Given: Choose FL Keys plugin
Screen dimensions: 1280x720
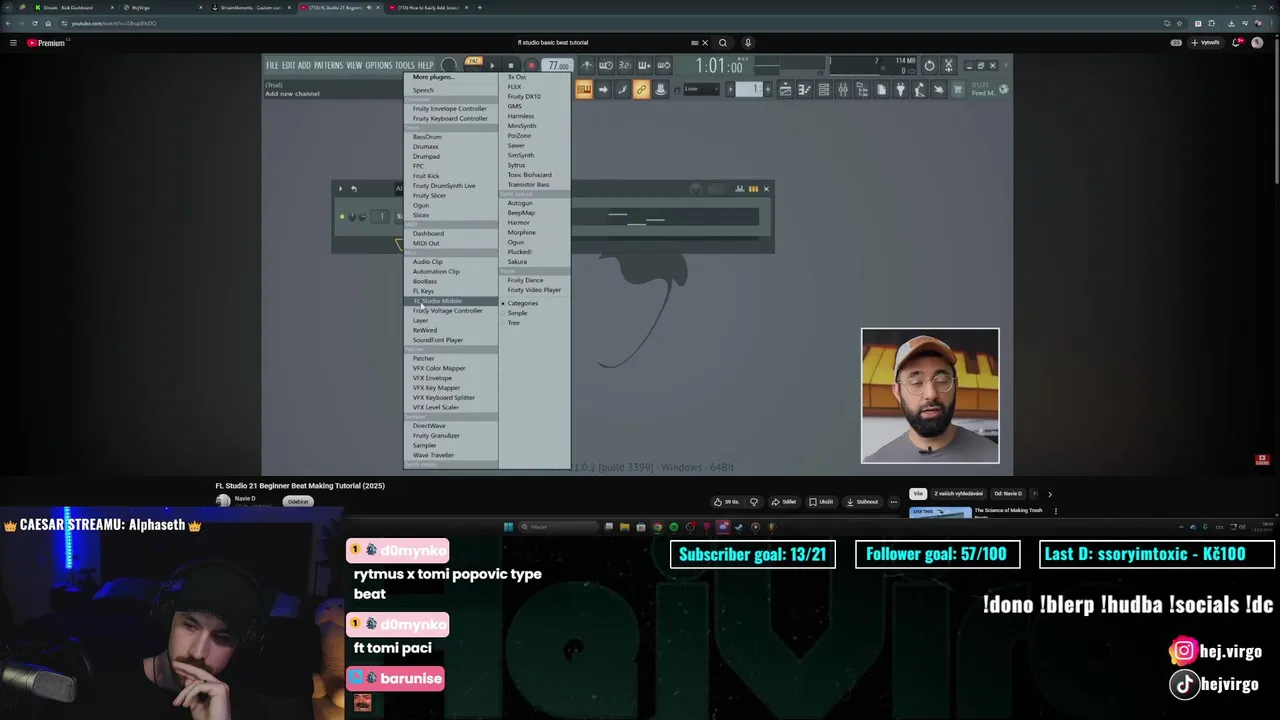Looking at the screenshot, I should pos(423,291).
